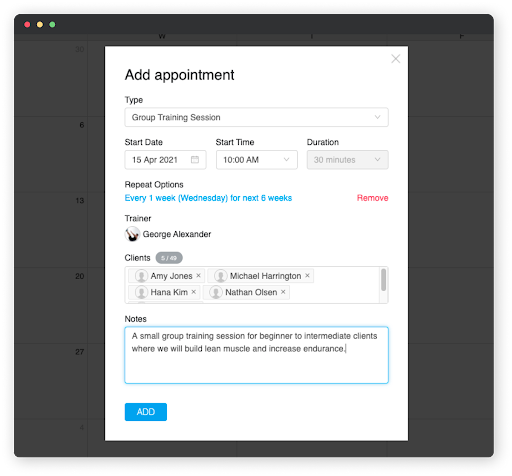Click the ADD button
512x476 pixels.
(146, 412)
